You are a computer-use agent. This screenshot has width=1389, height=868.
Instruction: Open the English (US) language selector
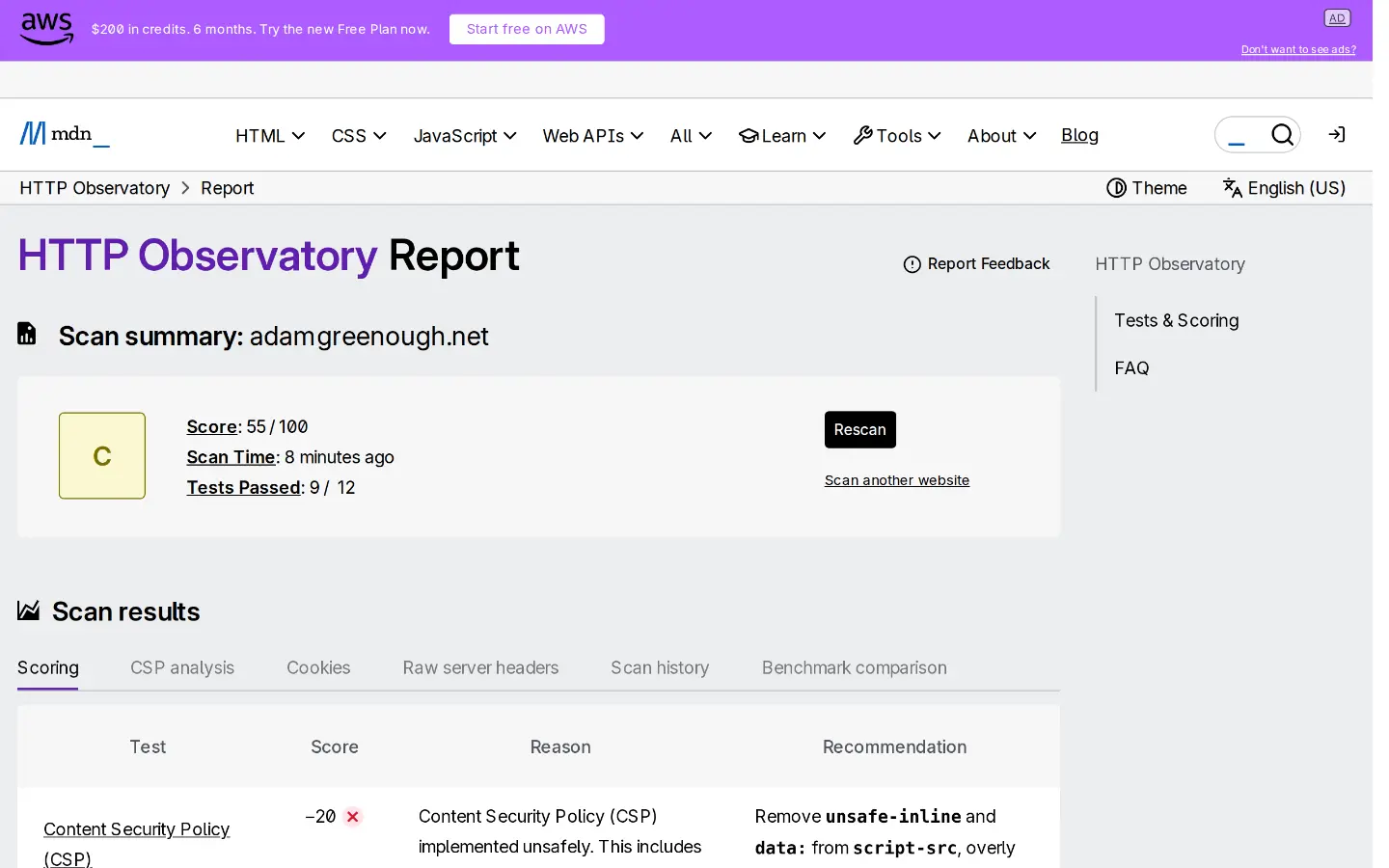click(1284, 188)
